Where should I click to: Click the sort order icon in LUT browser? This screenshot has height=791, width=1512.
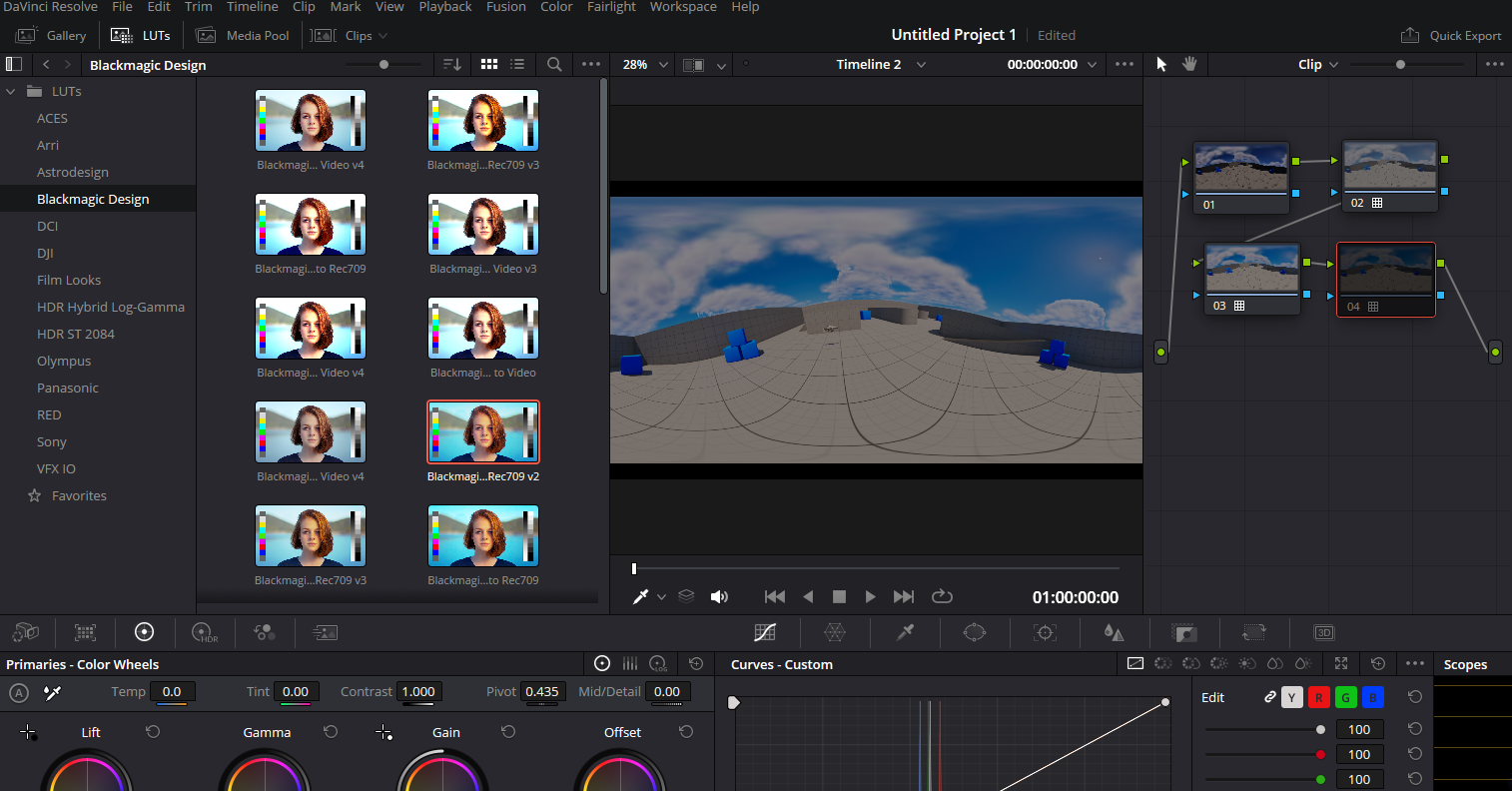pyautogui.click(x=452, y=64)
